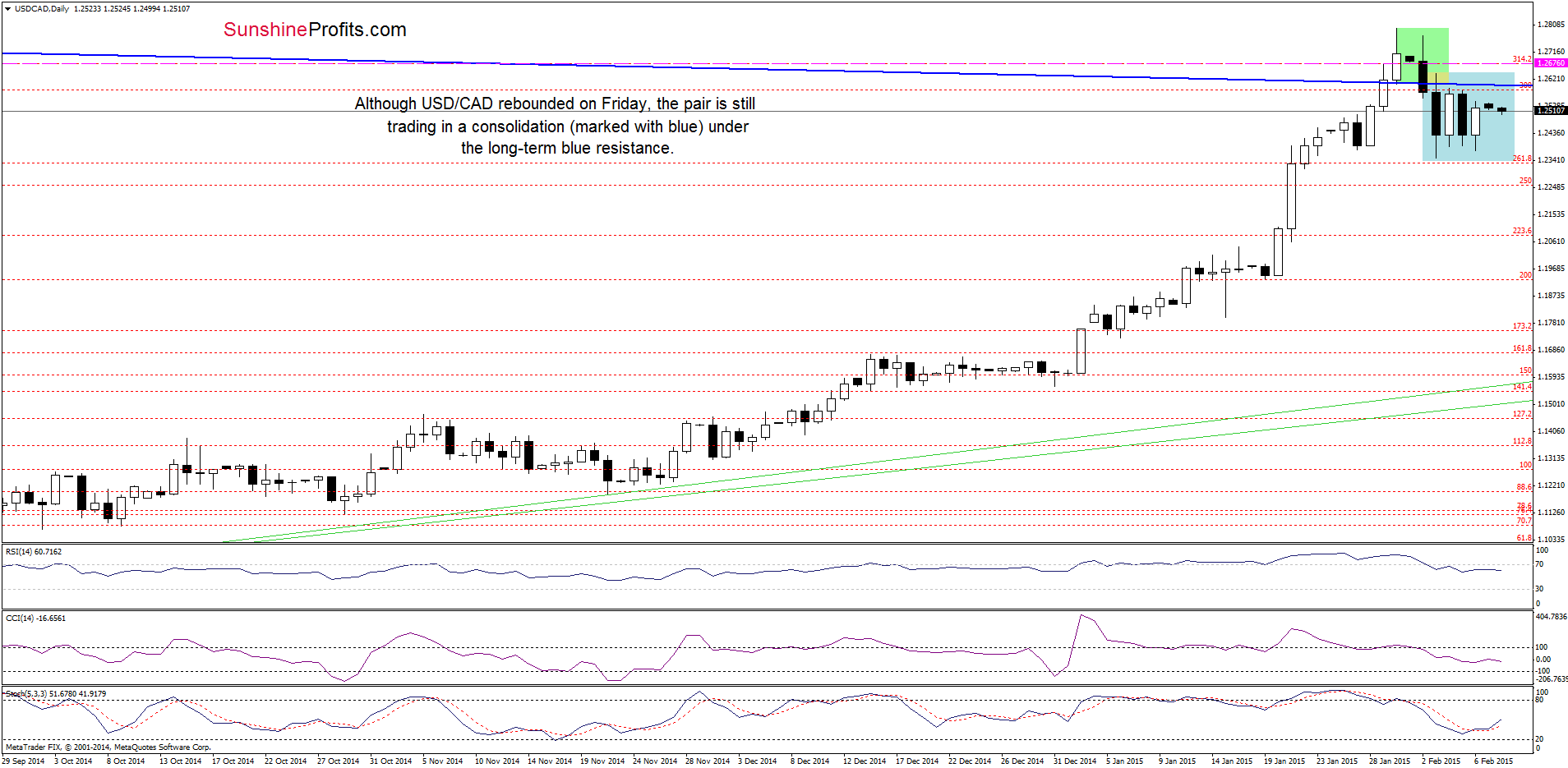The image size is (1568, 768).
Task: Click the 1.27160 price axis label
Action: coord(1551,52)
